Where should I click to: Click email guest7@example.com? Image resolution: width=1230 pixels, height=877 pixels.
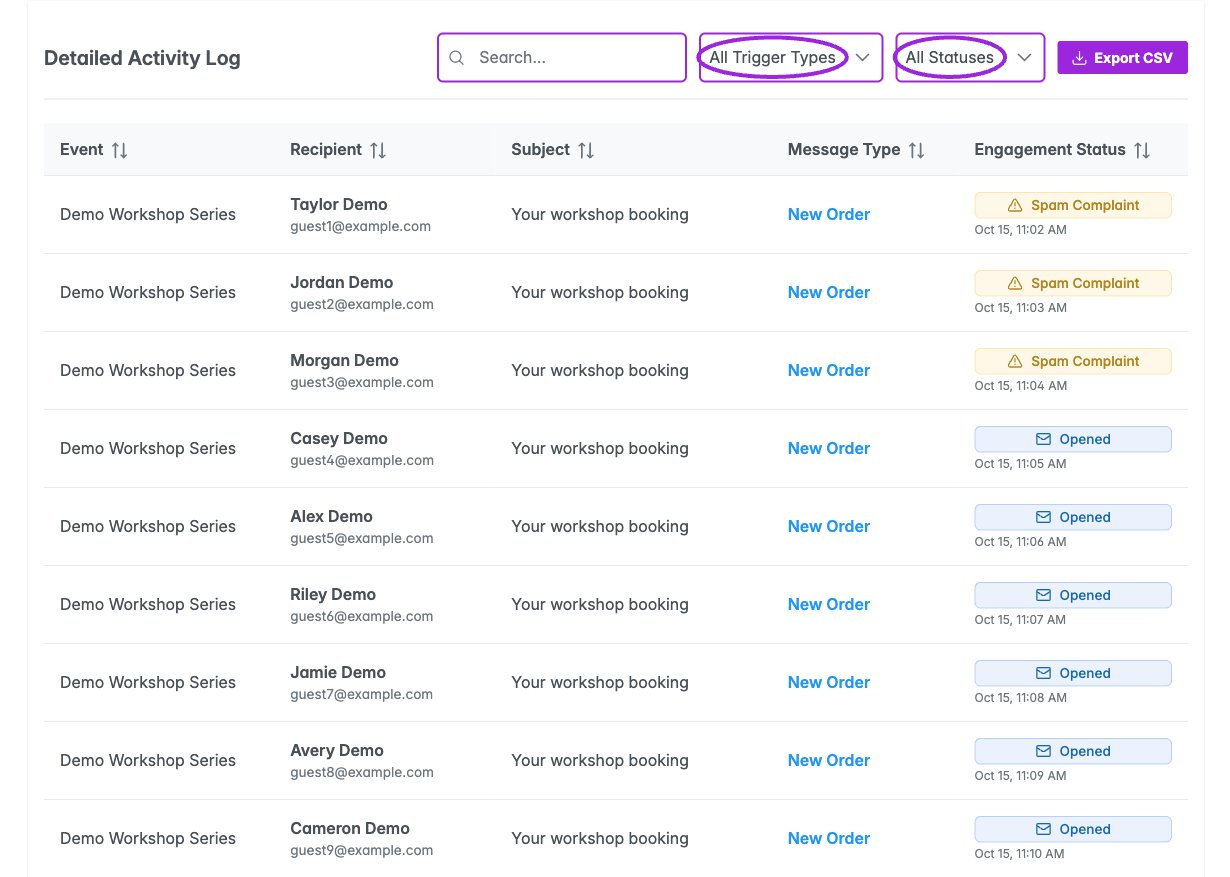(x=362, y=695)
